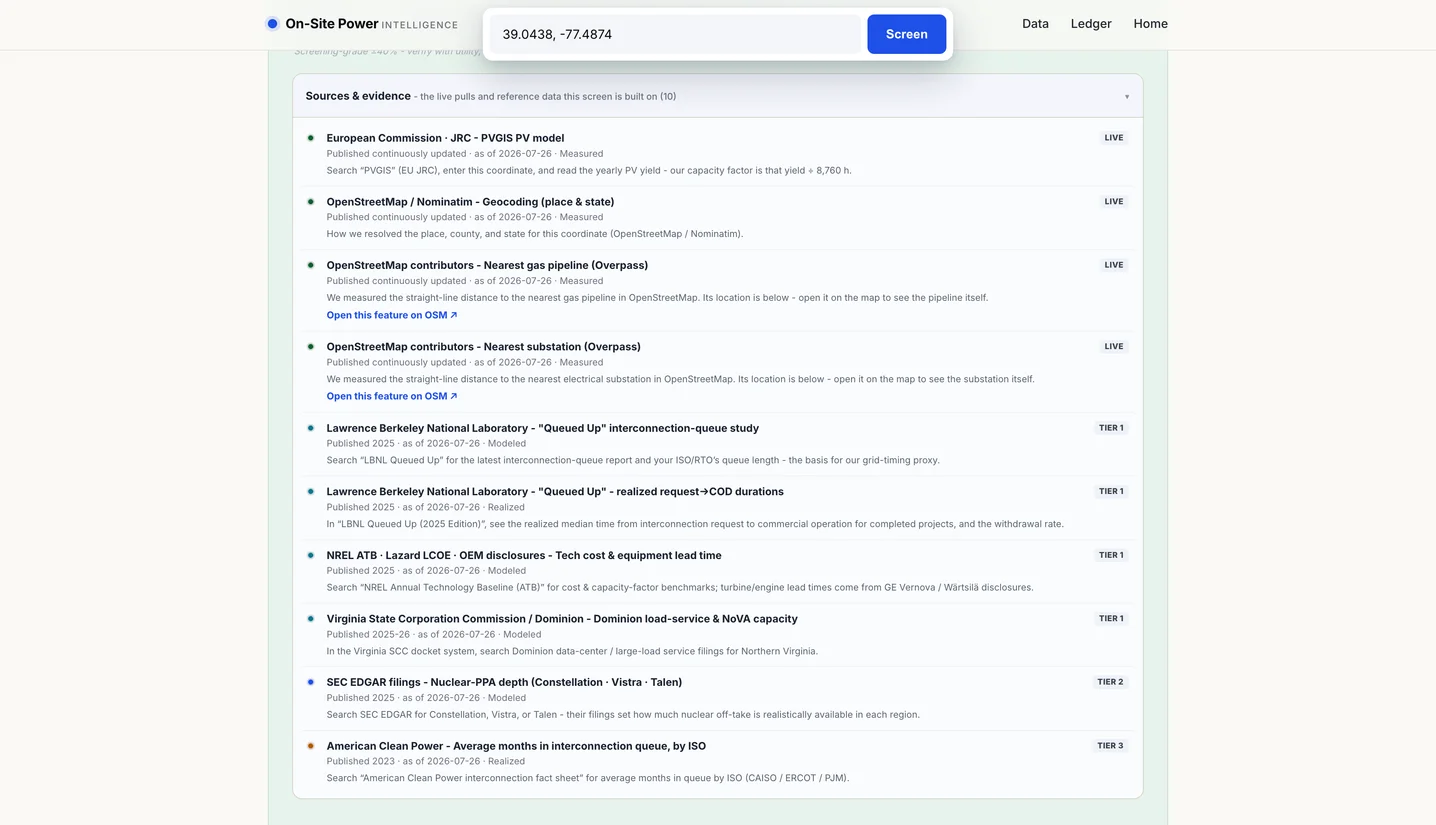Click the text "Search SEC EDGAR for Constellation, Vistra, or Talen"
Image resolution: width=1436 pixels, height=825 pixels.
[x=623, y=715]
